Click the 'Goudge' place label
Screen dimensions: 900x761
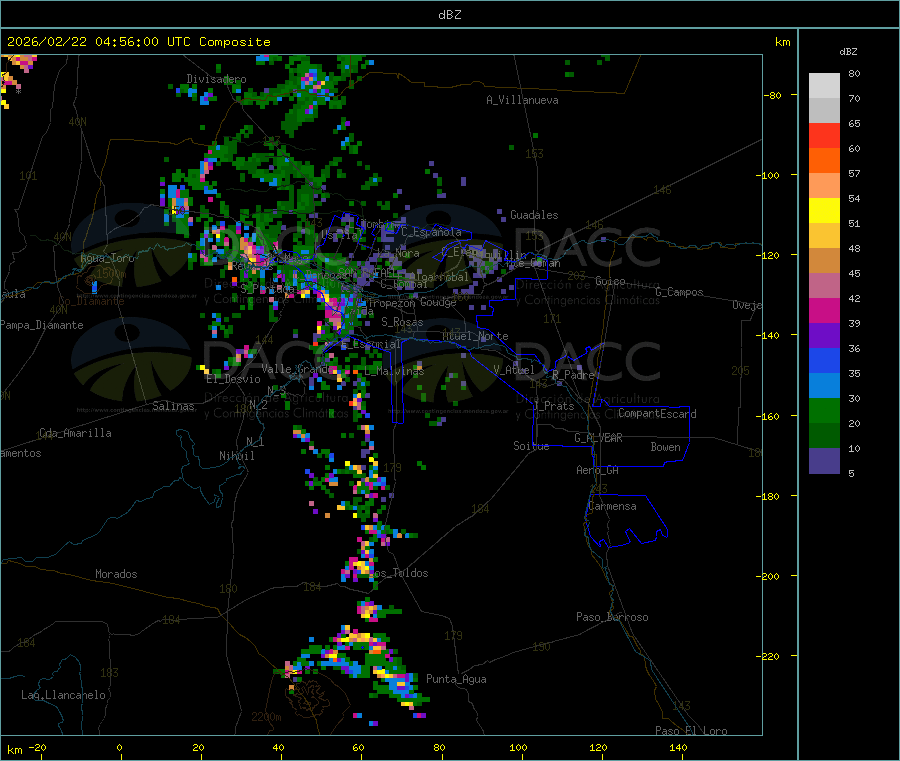tap(439, 302)
